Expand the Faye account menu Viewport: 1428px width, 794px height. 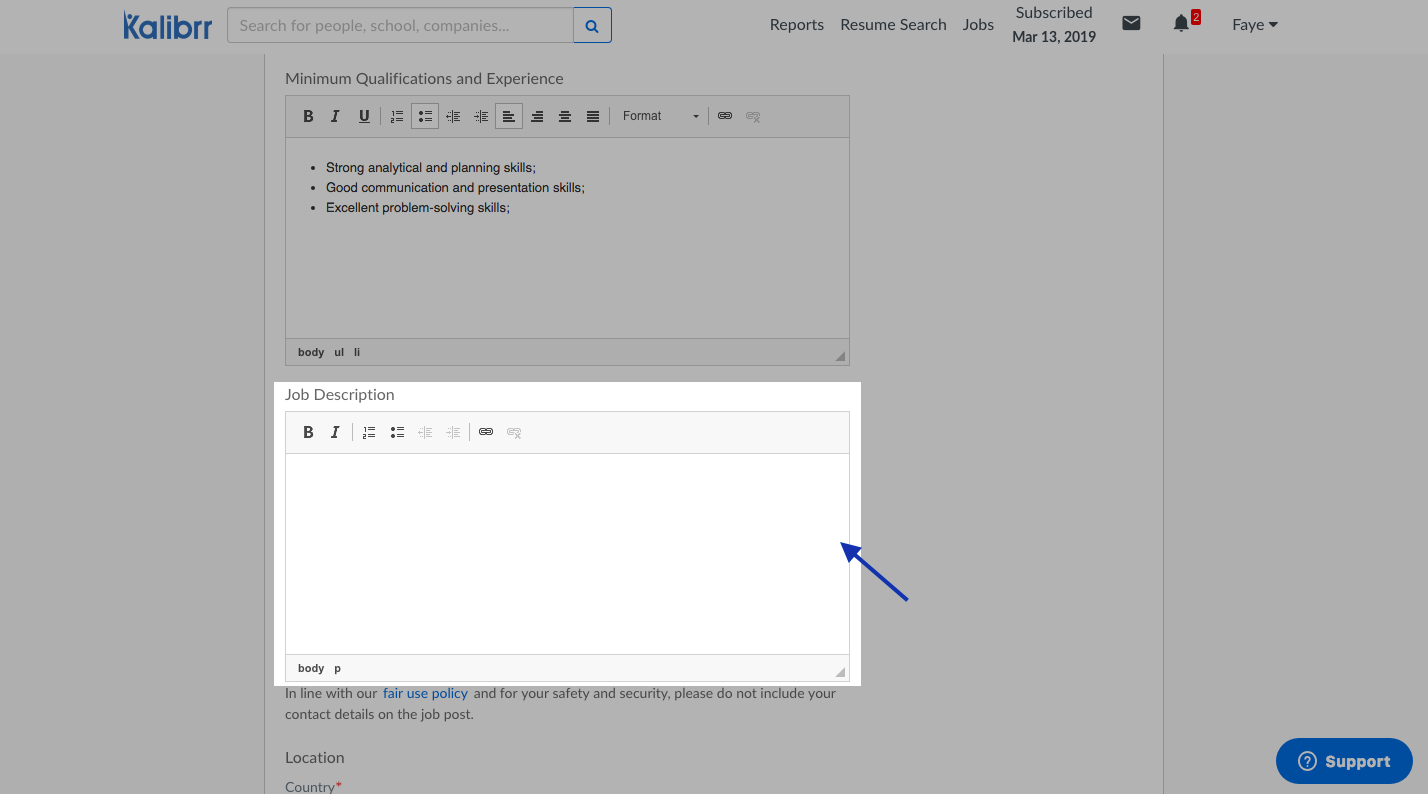click(x=1255, y=25)
